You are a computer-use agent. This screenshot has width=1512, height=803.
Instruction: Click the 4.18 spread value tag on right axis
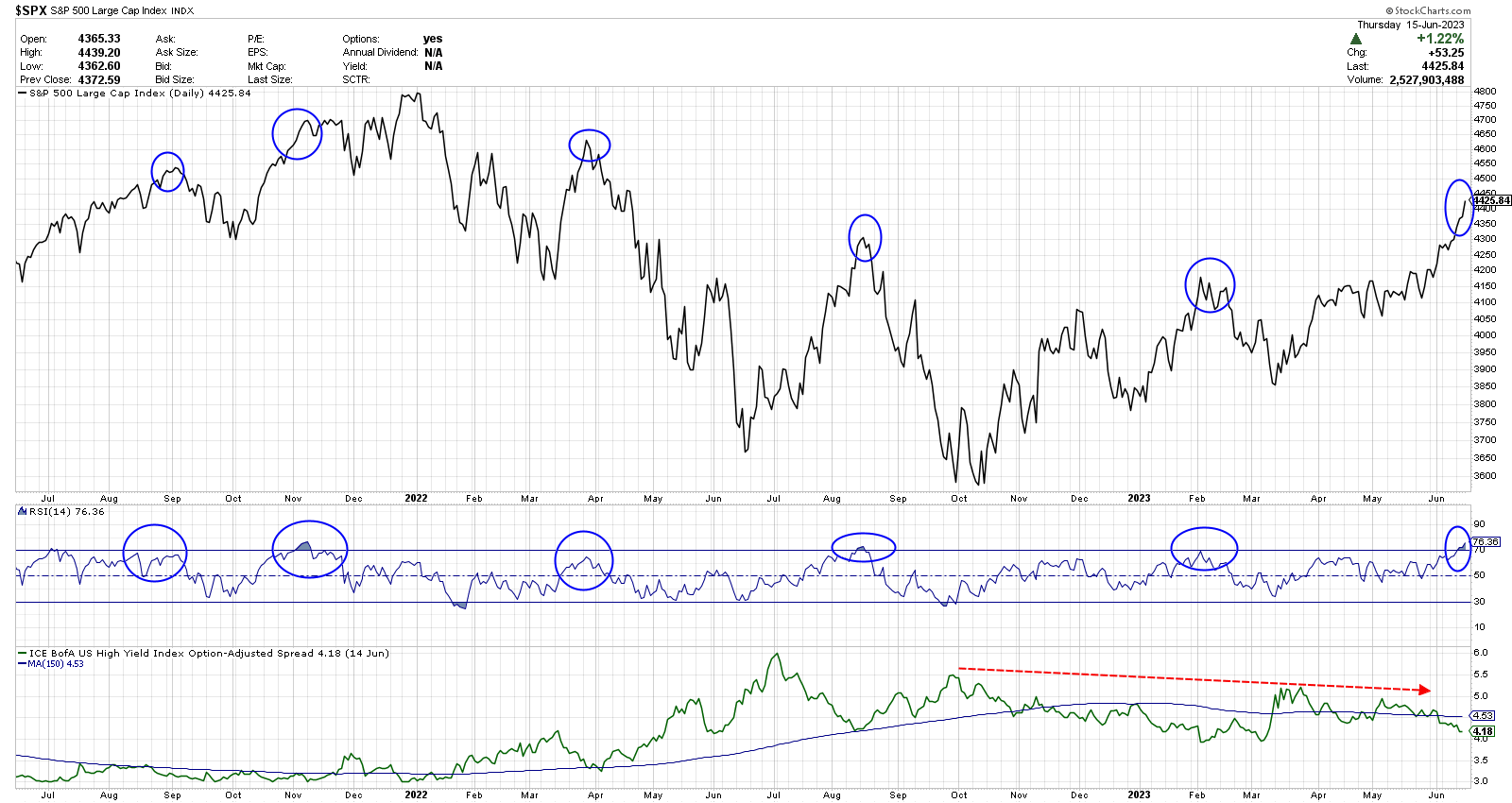pyautogui.click(x=1484, y=731)
